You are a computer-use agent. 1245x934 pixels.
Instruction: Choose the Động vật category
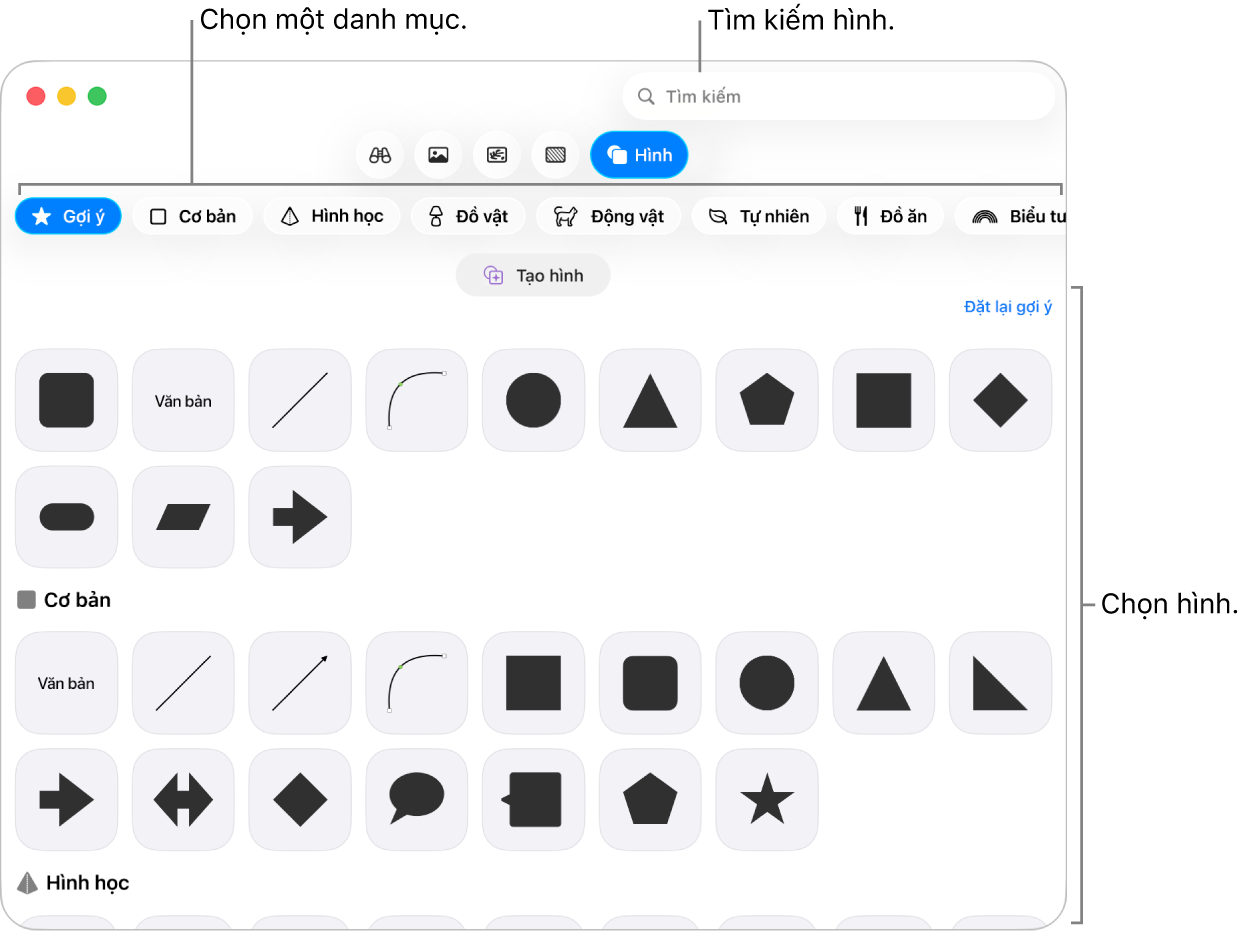(x=608, y=216)
